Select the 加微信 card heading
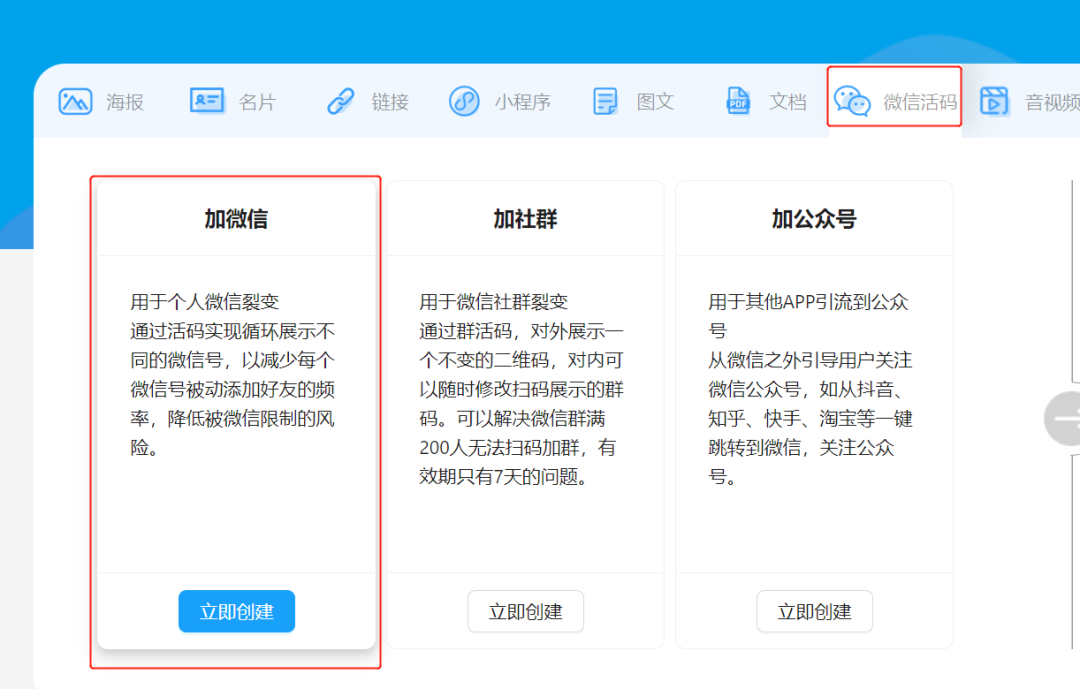The height and width of the screenshot is (689, 1080). pyautogui.click(x=236, y=219)
